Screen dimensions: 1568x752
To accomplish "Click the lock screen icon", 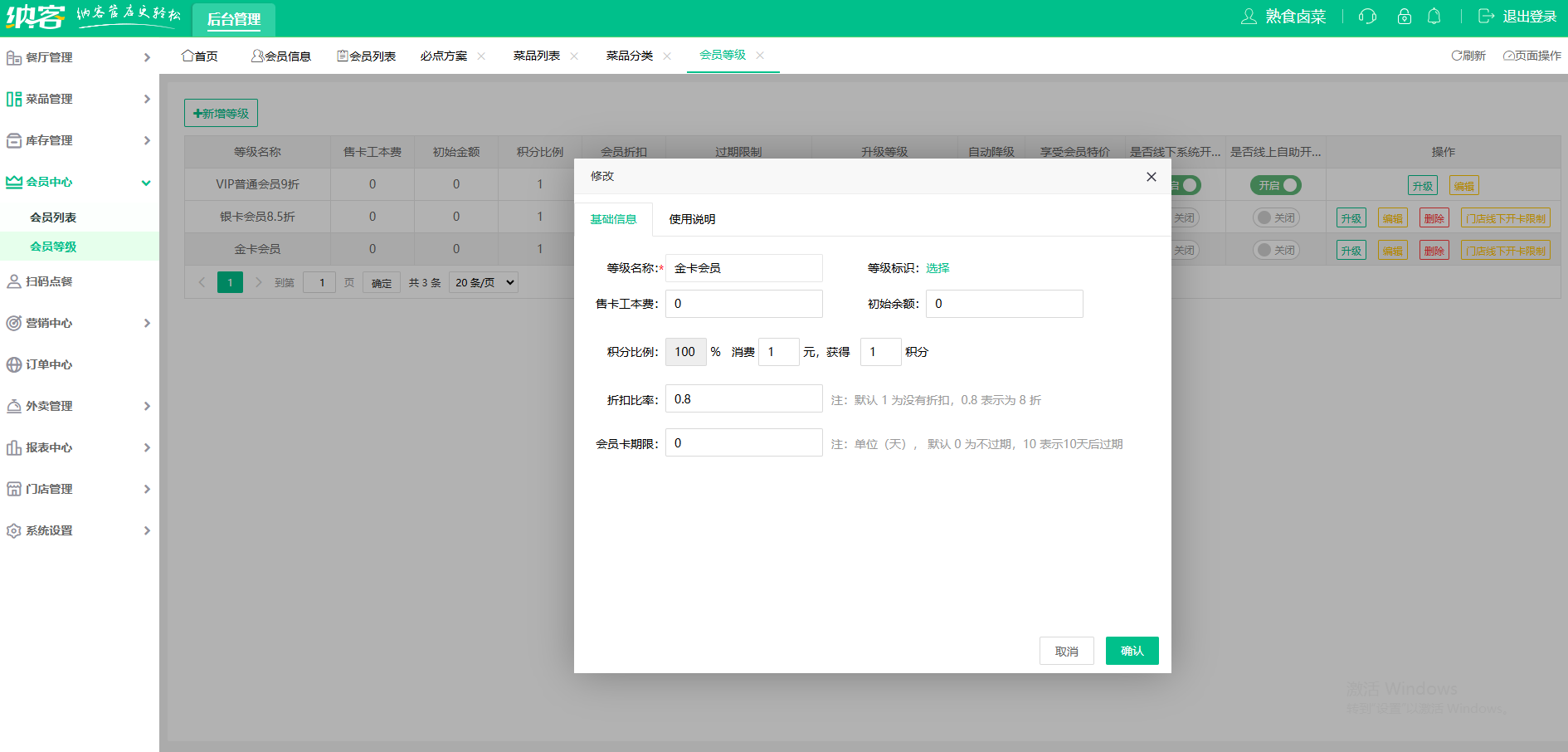I will click(1404, 17).
